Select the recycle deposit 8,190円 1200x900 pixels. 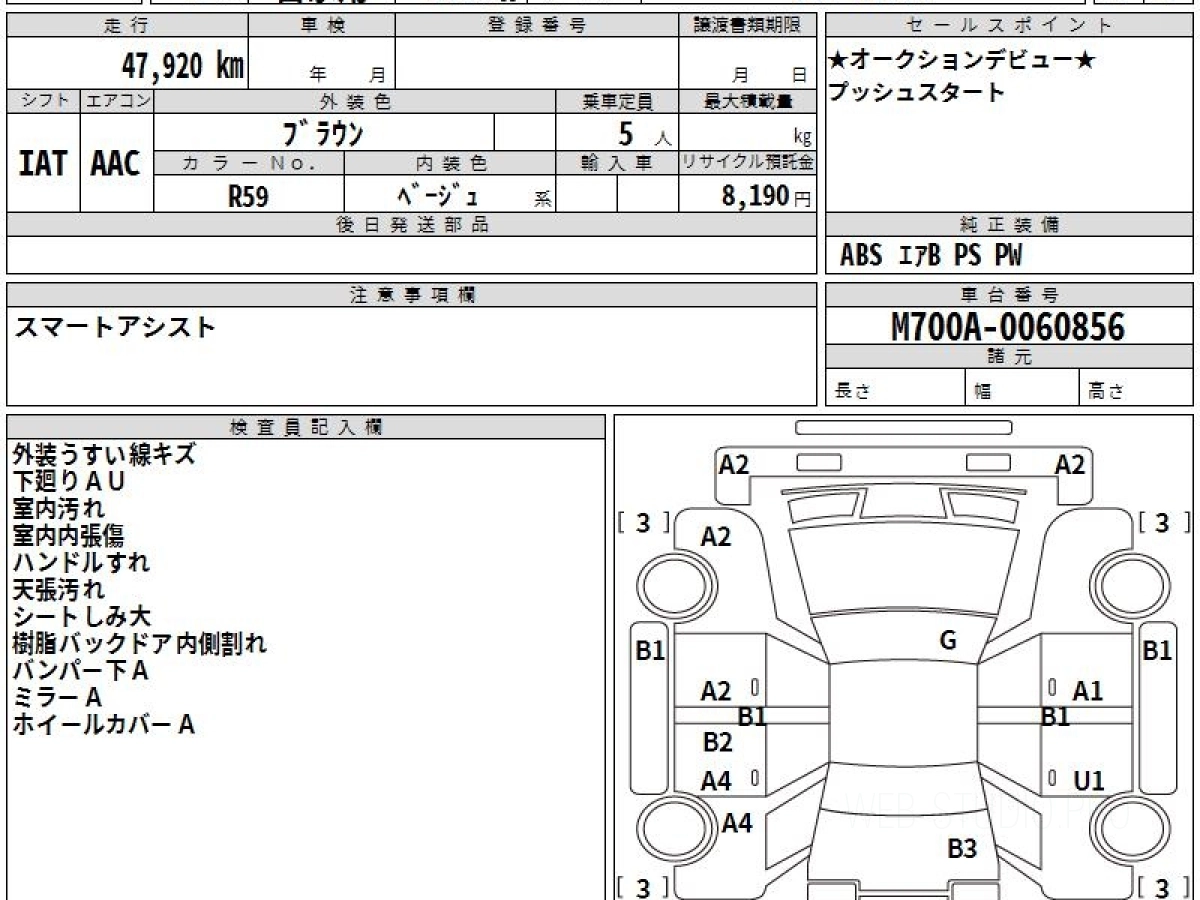pos(766,196)
